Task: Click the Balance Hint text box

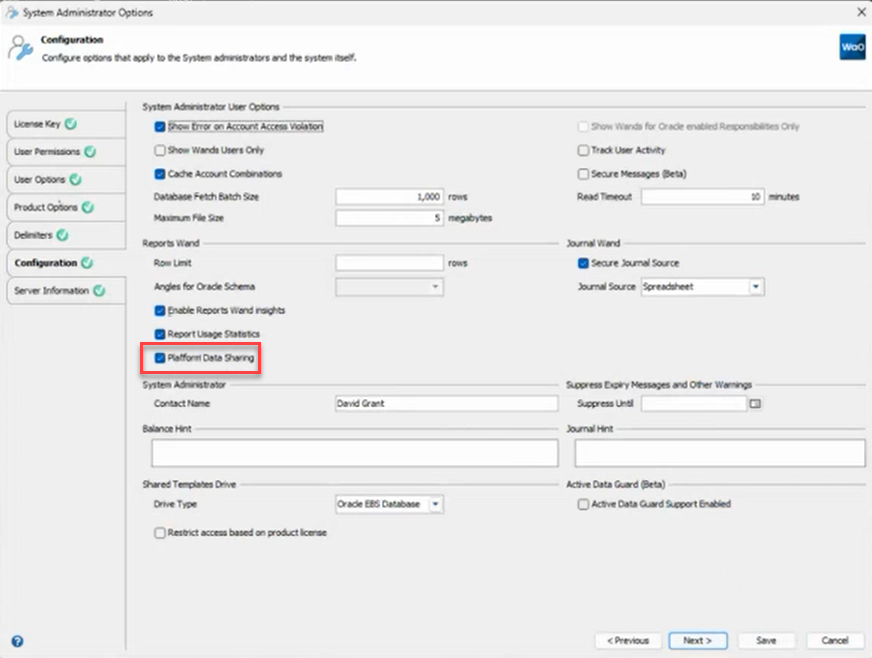Action: pyautogui.click(x=355, y=453)
